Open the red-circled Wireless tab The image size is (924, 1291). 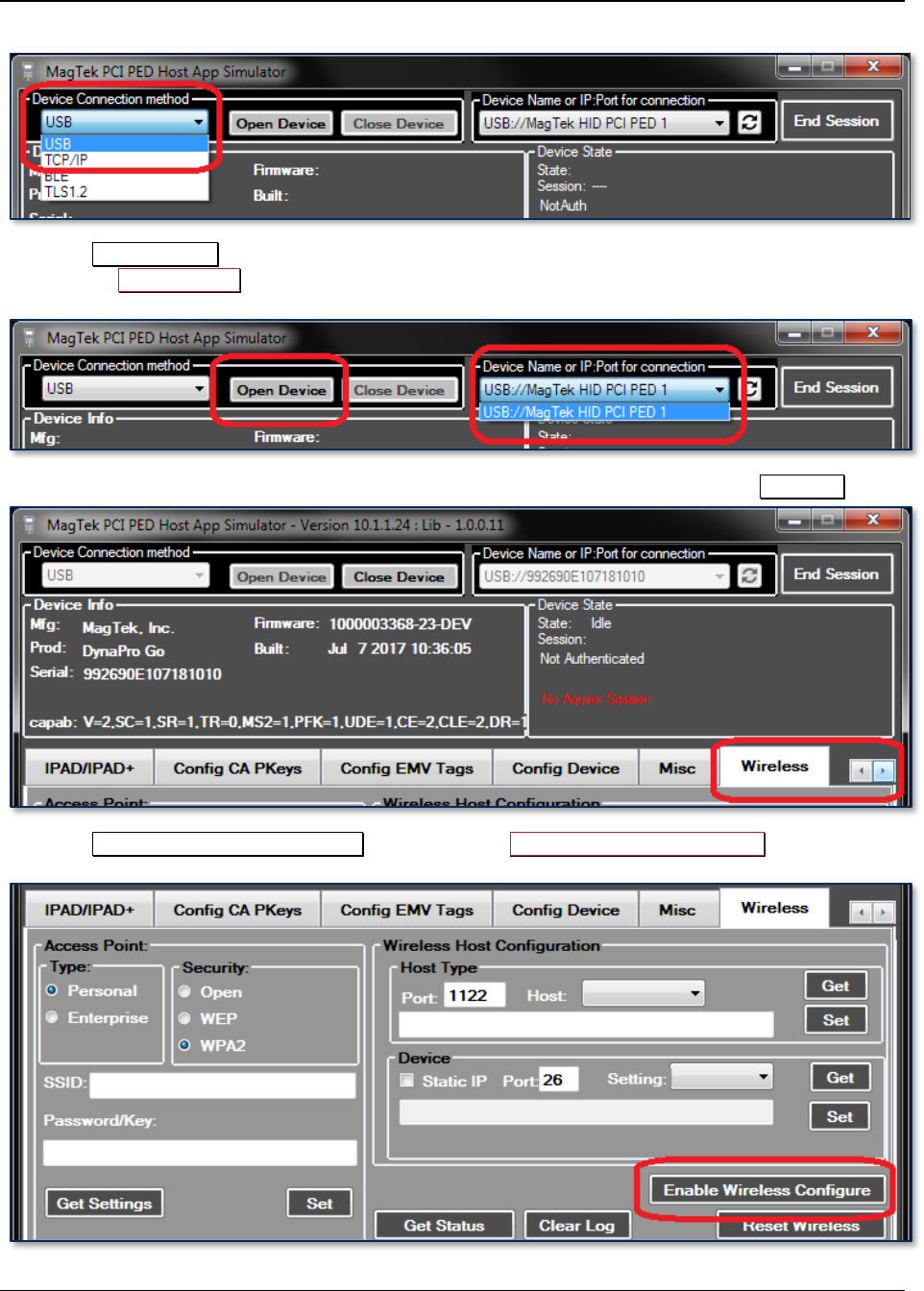point(774,767)
